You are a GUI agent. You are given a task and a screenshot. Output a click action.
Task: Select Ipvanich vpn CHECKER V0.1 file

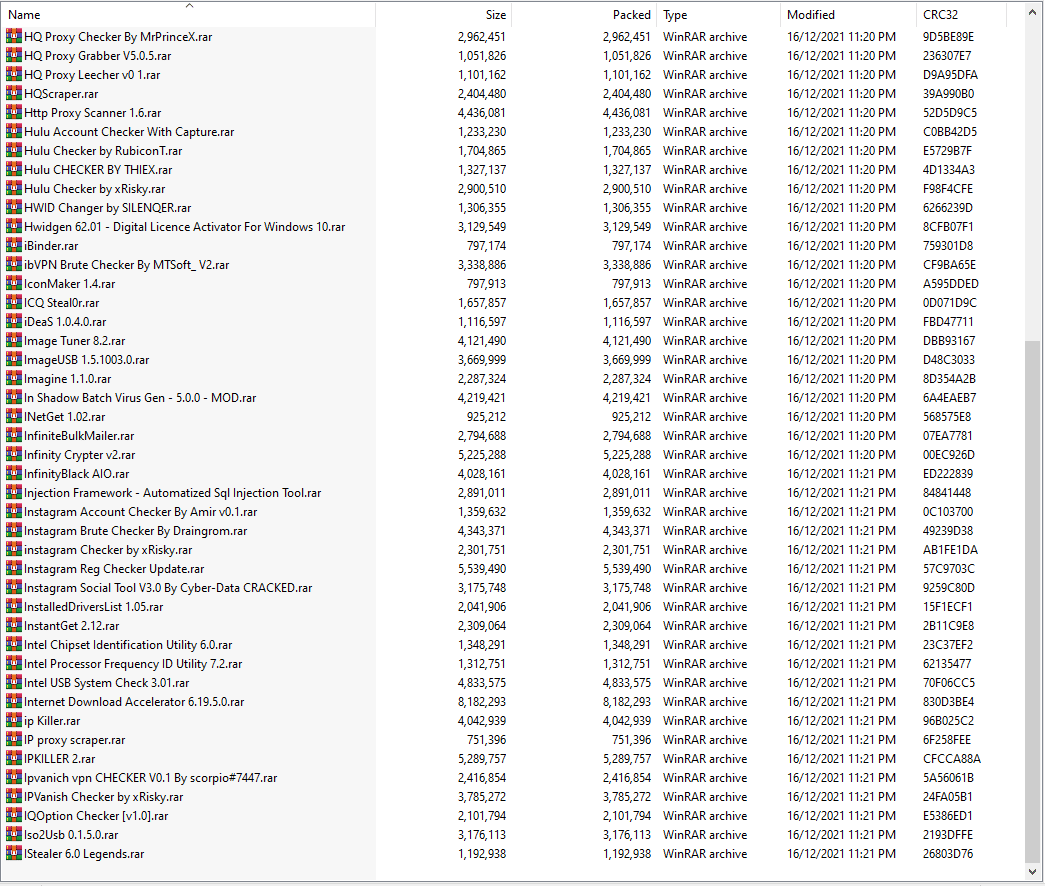pyautogui.click(x=151, y=777)
